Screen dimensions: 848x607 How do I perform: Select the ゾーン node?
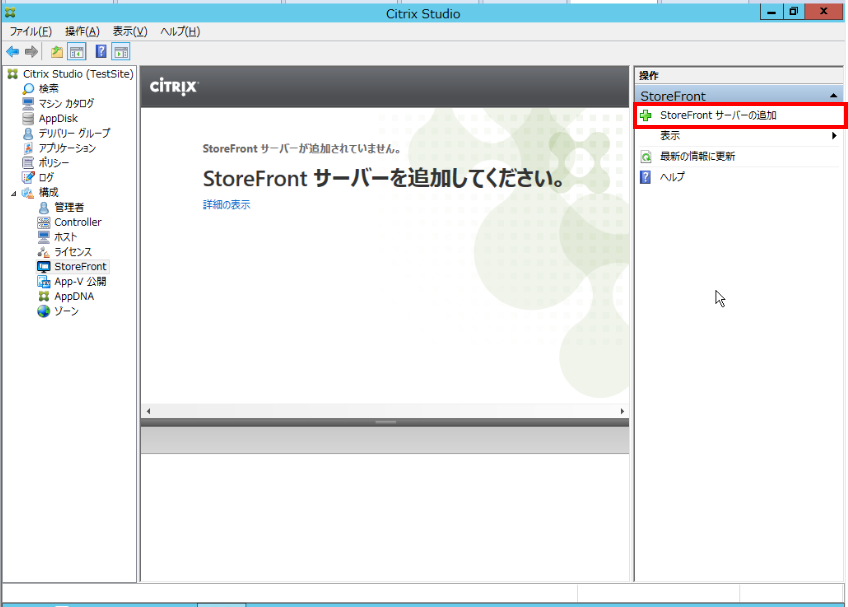tap(67, 311)
